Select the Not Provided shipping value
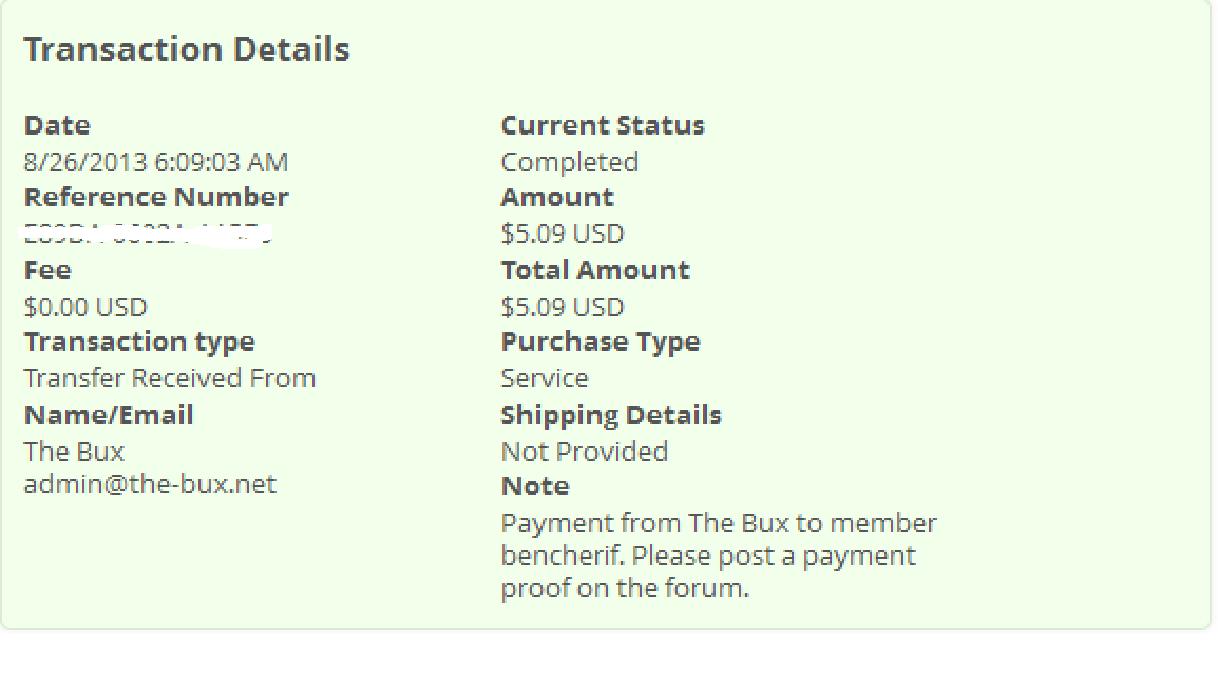 (584, 451)
